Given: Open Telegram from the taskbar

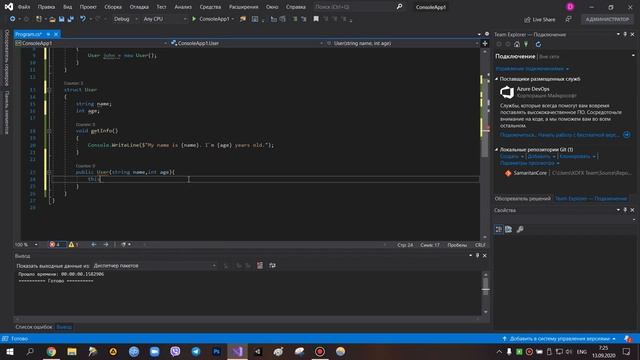Looking at the screenshot, I should click(196, 351).
